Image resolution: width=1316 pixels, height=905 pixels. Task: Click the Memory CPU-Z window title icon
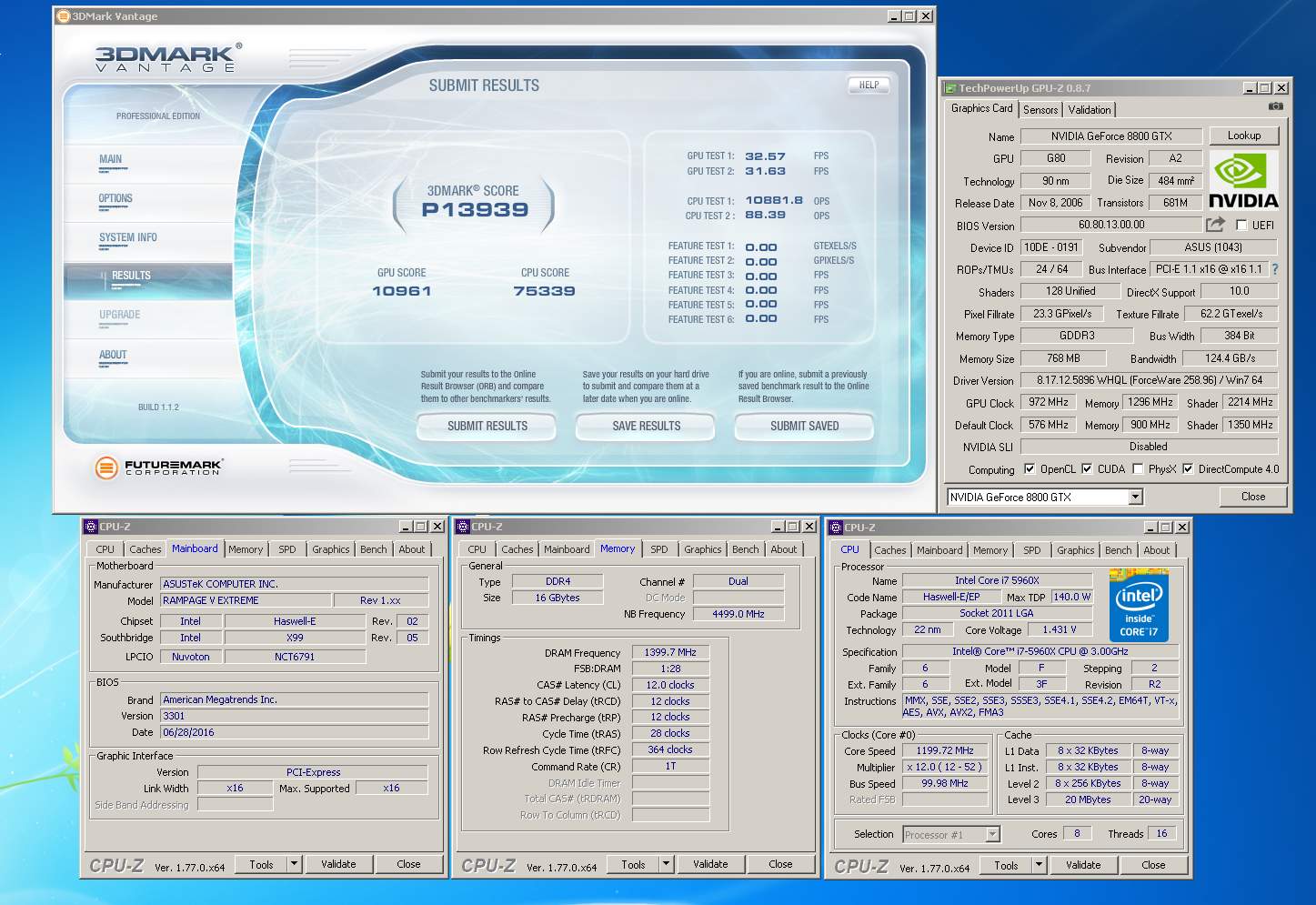pos(462,527)
